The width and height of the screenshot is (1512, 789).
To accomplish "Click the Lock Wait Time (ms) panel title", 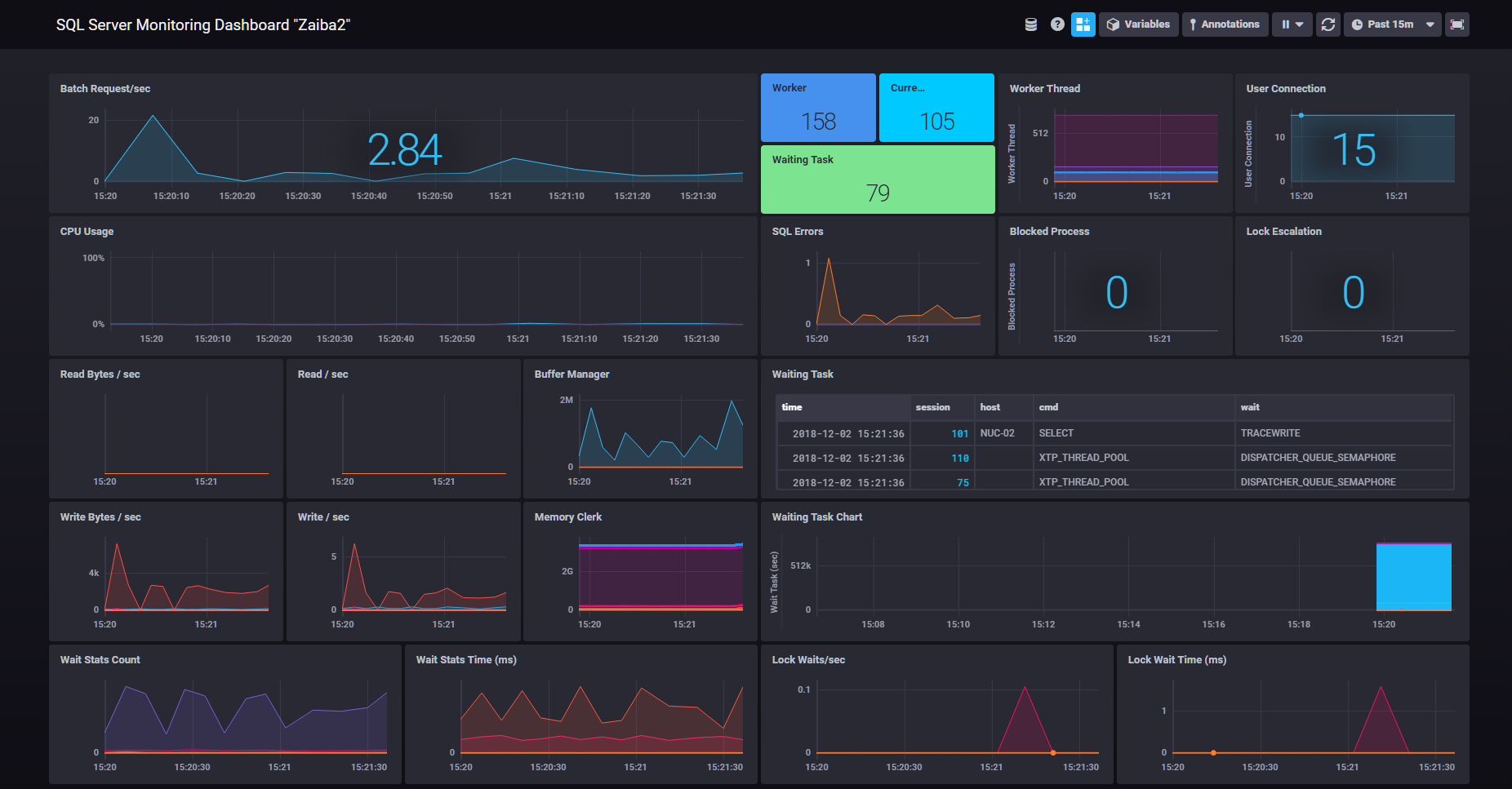I will (1177, 660).
